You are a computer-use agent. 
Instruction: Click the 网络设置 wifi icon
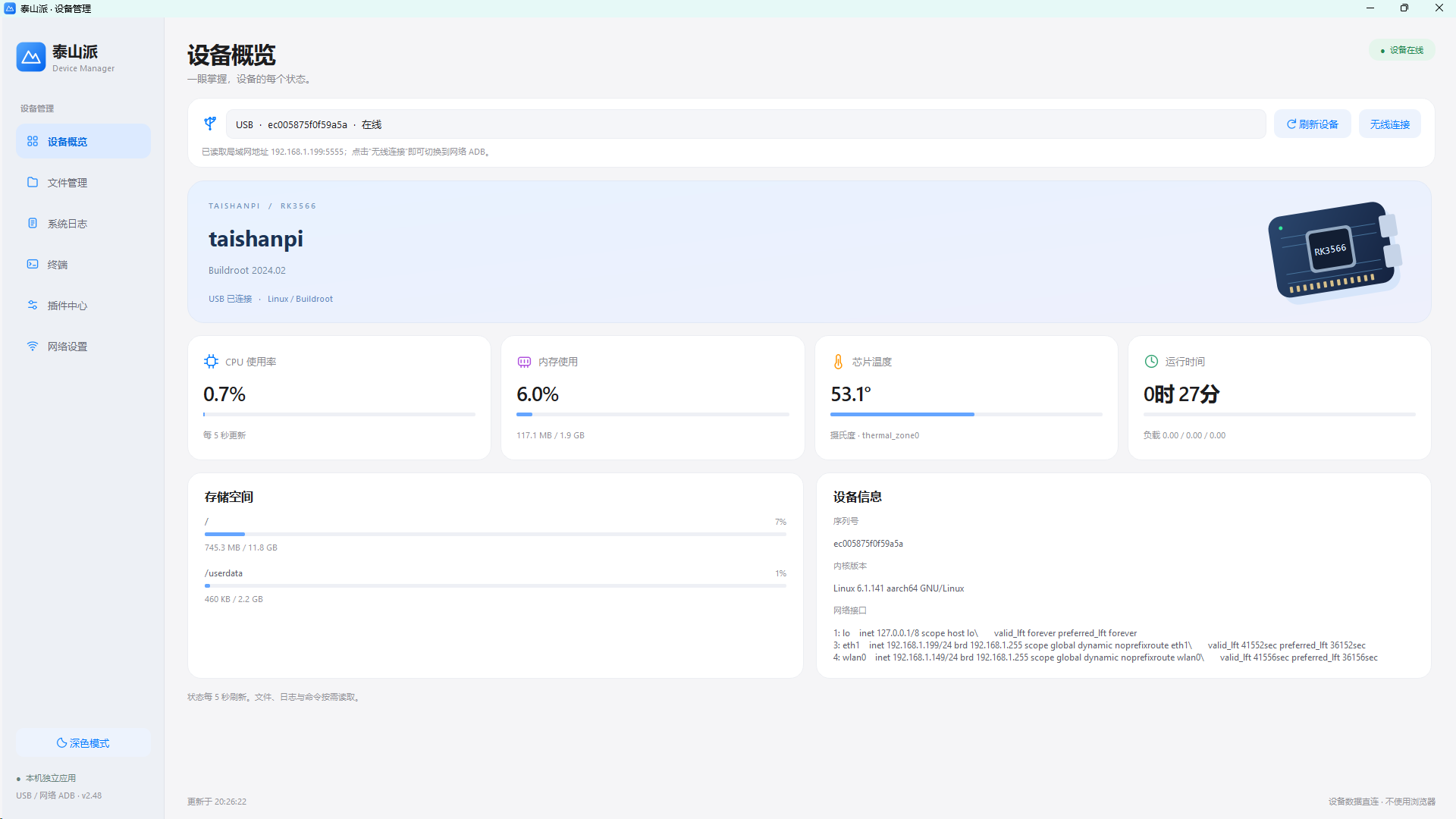pos(33,346)
